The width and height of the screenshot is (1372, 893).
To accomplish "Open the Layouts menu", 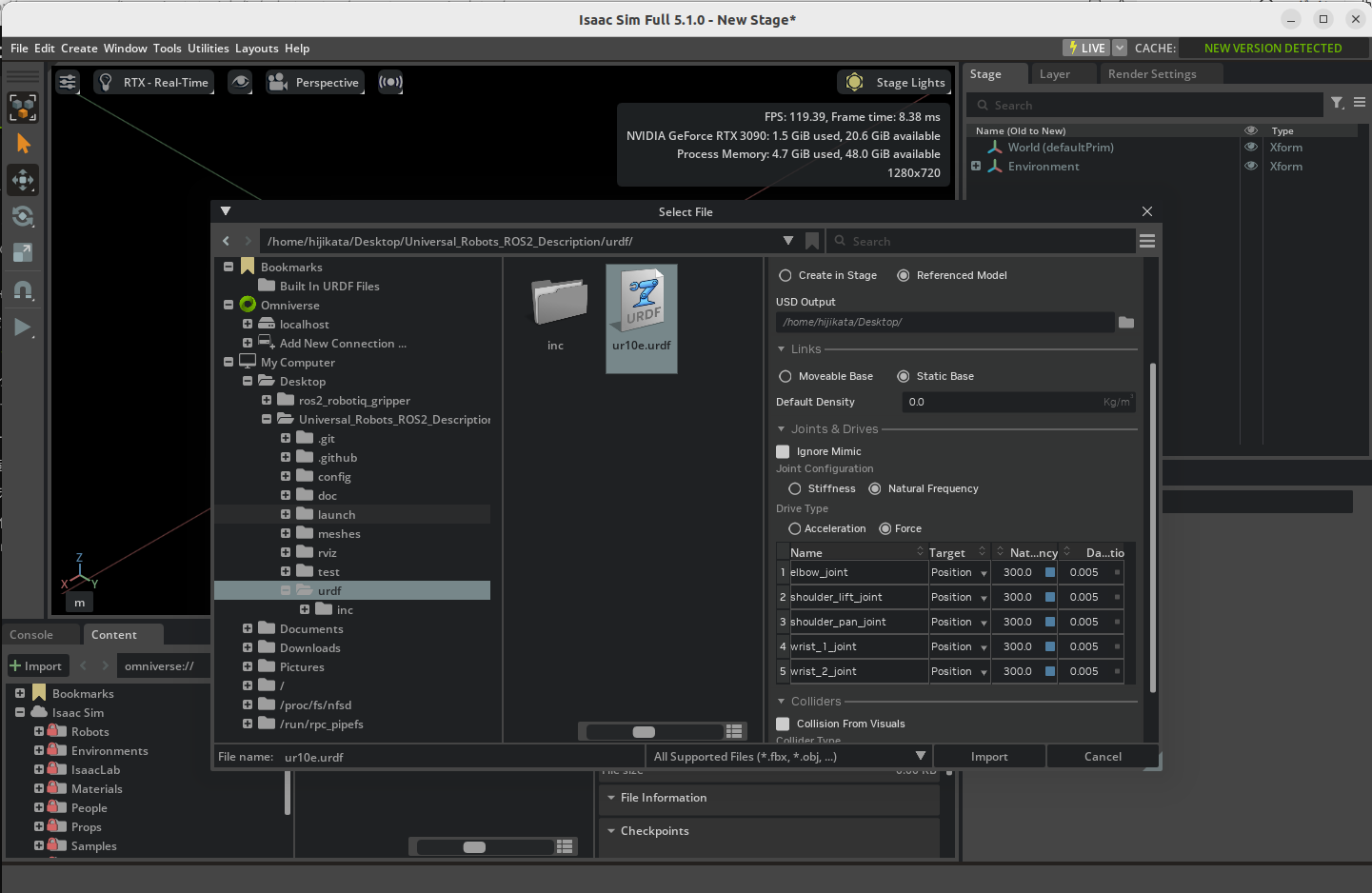I will coord(256,49).
